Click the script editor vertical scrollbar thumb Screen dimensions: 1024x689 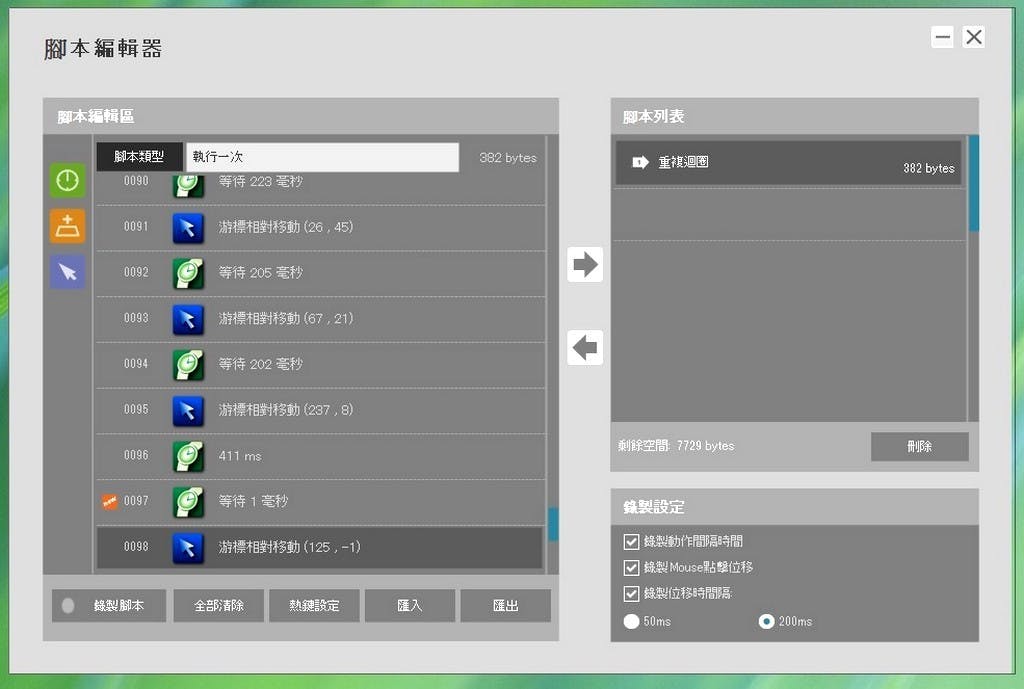(553, 524)
